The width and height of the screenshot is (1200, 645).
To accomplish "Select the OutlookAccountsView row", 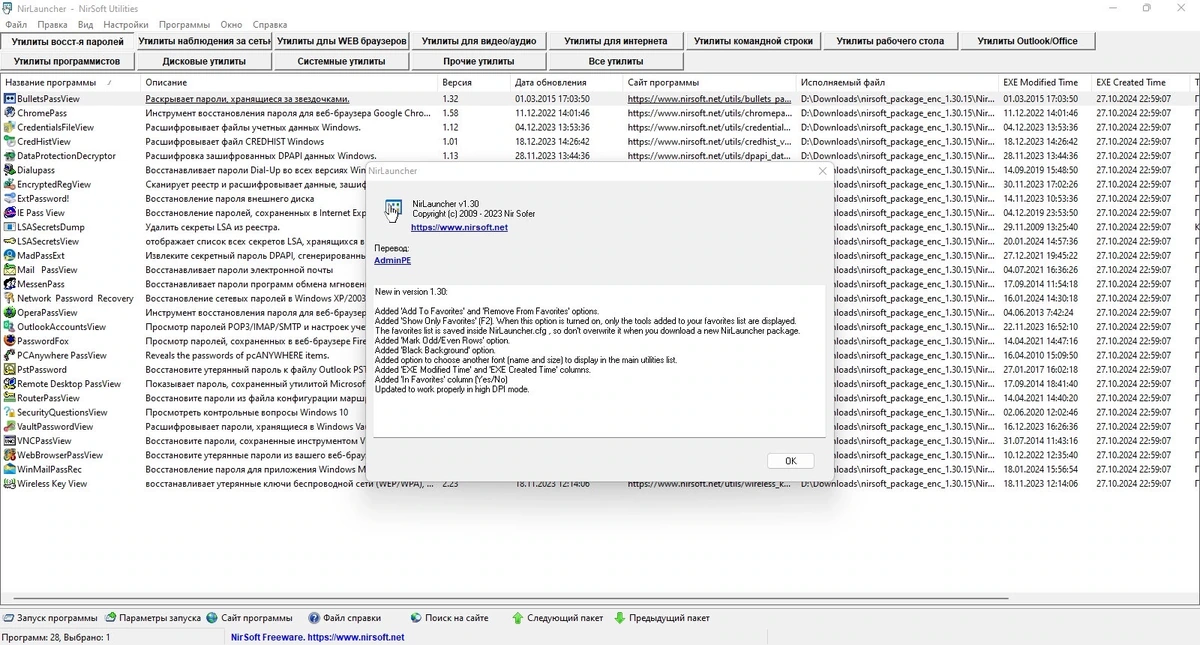I will [600, 327].
